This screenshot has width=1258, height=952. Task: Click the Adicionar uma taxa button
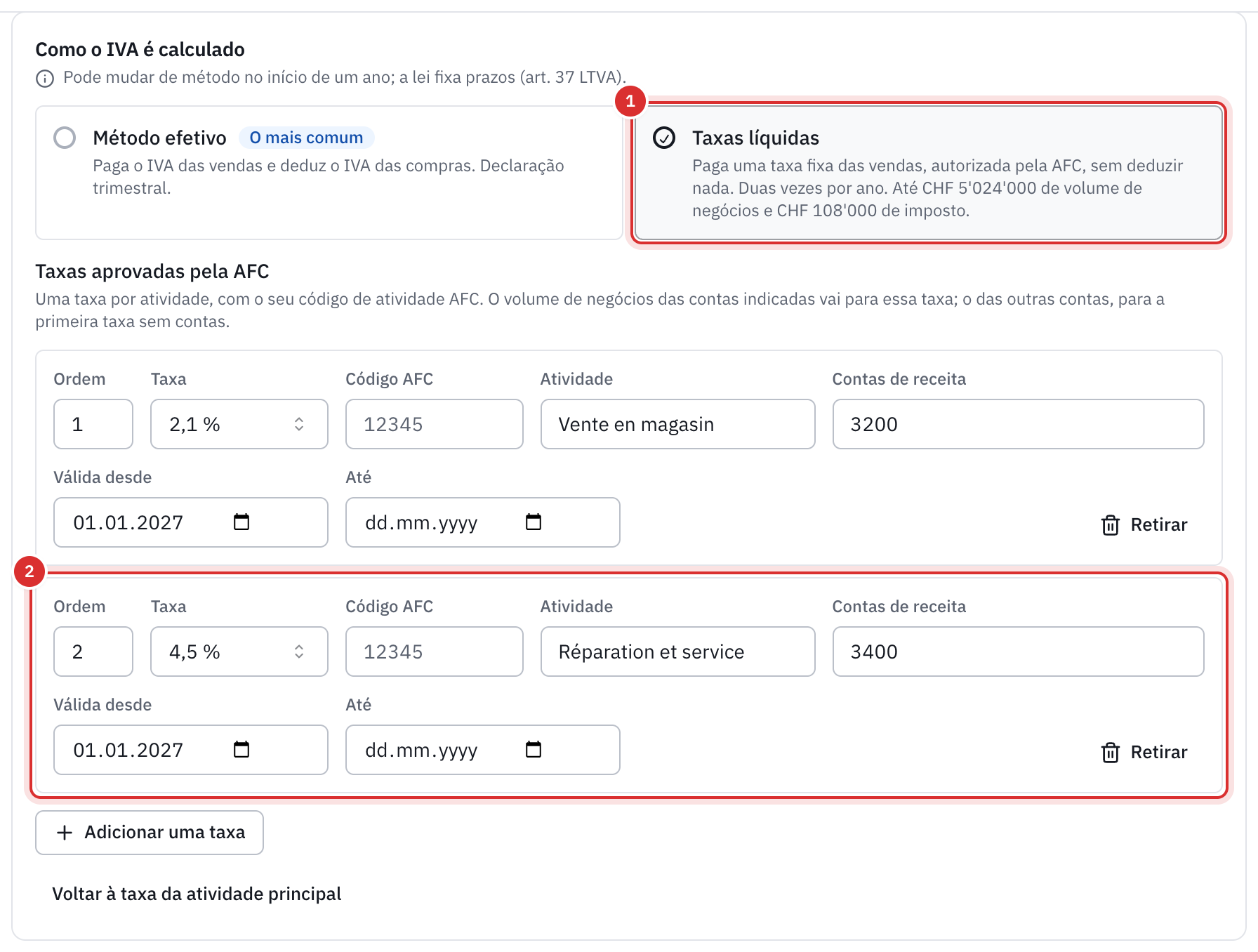click(x=150, y=833)
